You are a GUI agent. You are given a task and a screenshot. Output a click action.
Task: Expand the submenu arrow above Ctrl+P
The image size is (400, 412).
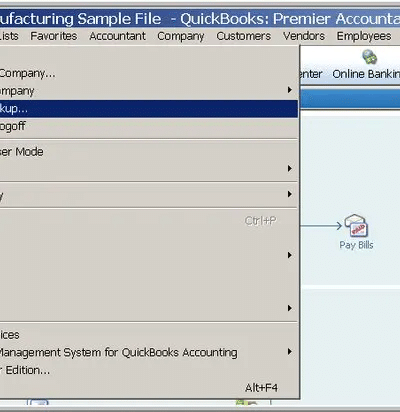point(290,194)
